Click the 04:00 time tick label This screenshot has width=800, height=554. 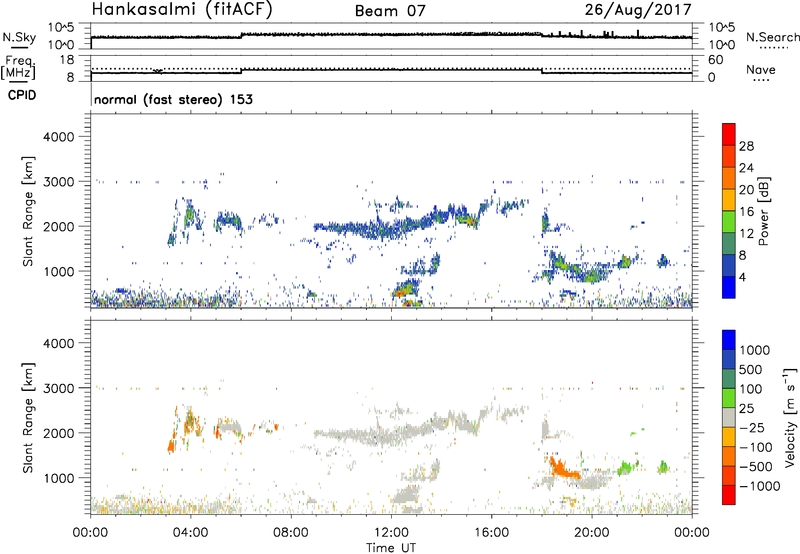[191, 533]
